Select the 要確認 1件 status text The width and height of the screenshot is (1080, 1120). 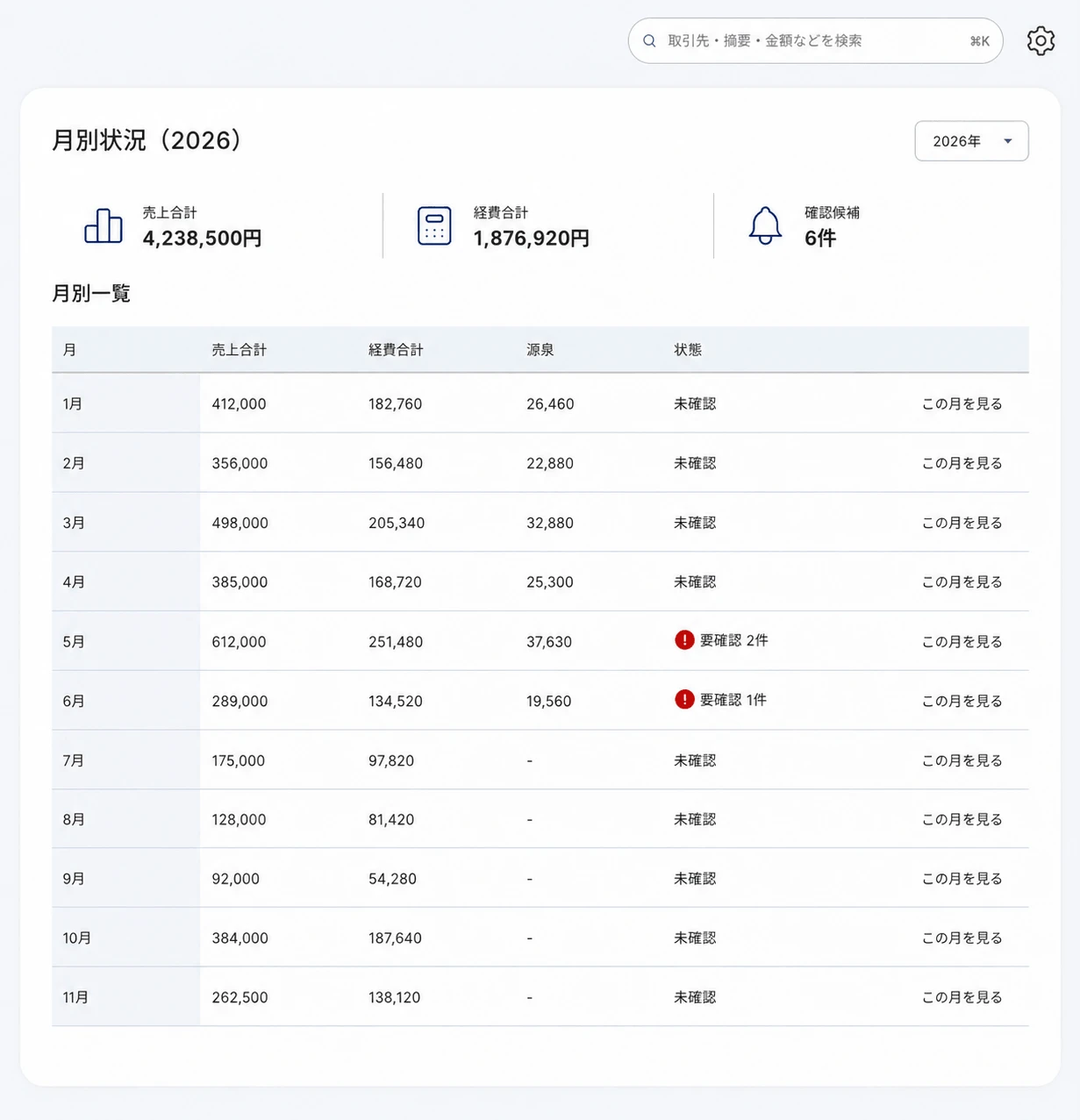733,700
